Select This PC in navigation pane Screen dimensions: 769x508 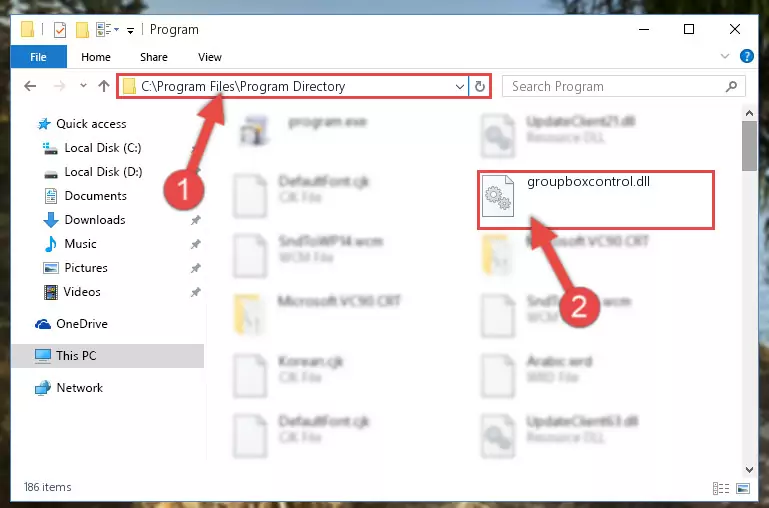pos(107,356)
